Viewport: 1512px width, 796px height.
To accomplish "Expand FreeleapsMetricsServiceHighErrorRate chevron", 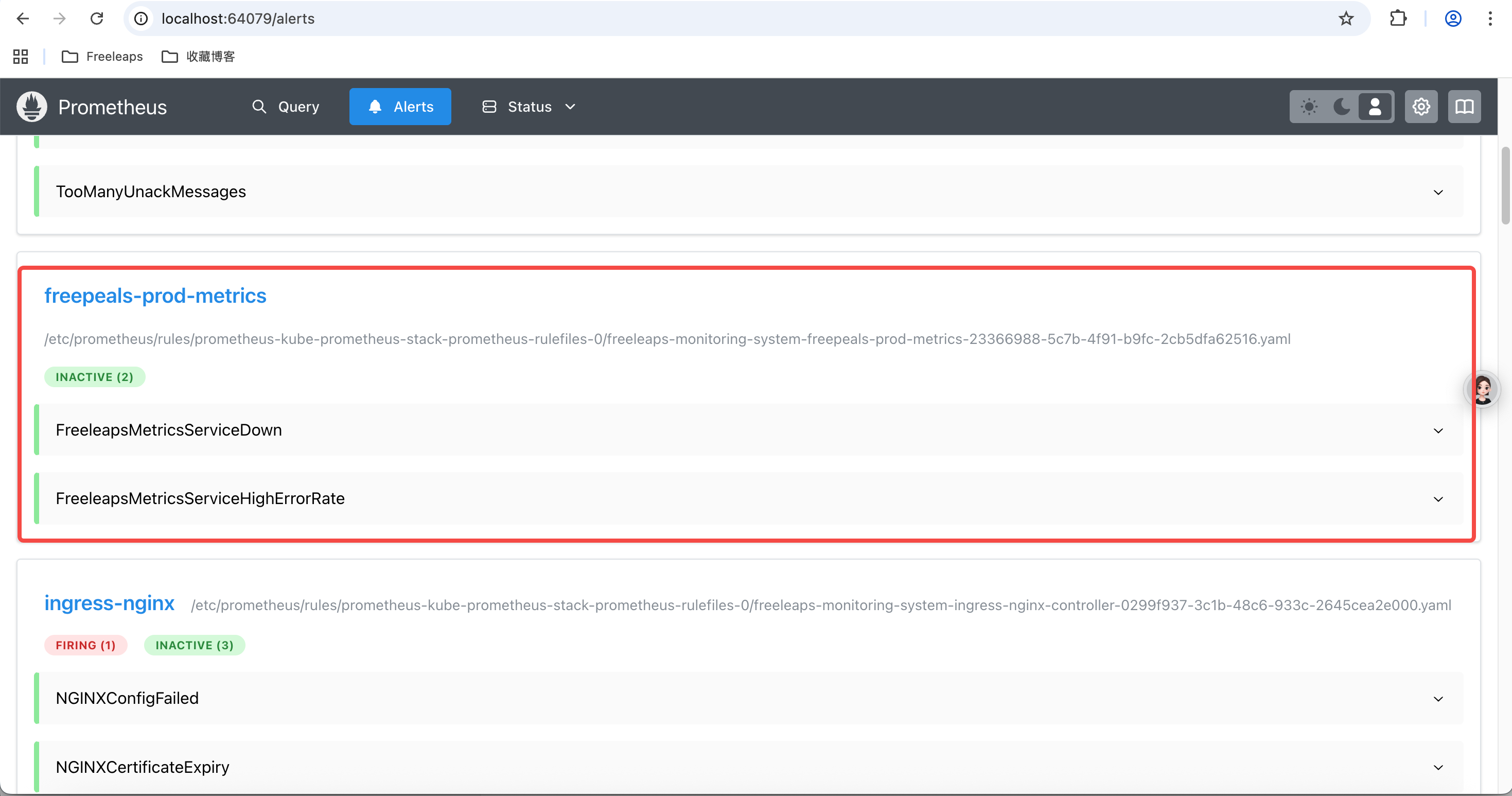I will click(1438, 499).
